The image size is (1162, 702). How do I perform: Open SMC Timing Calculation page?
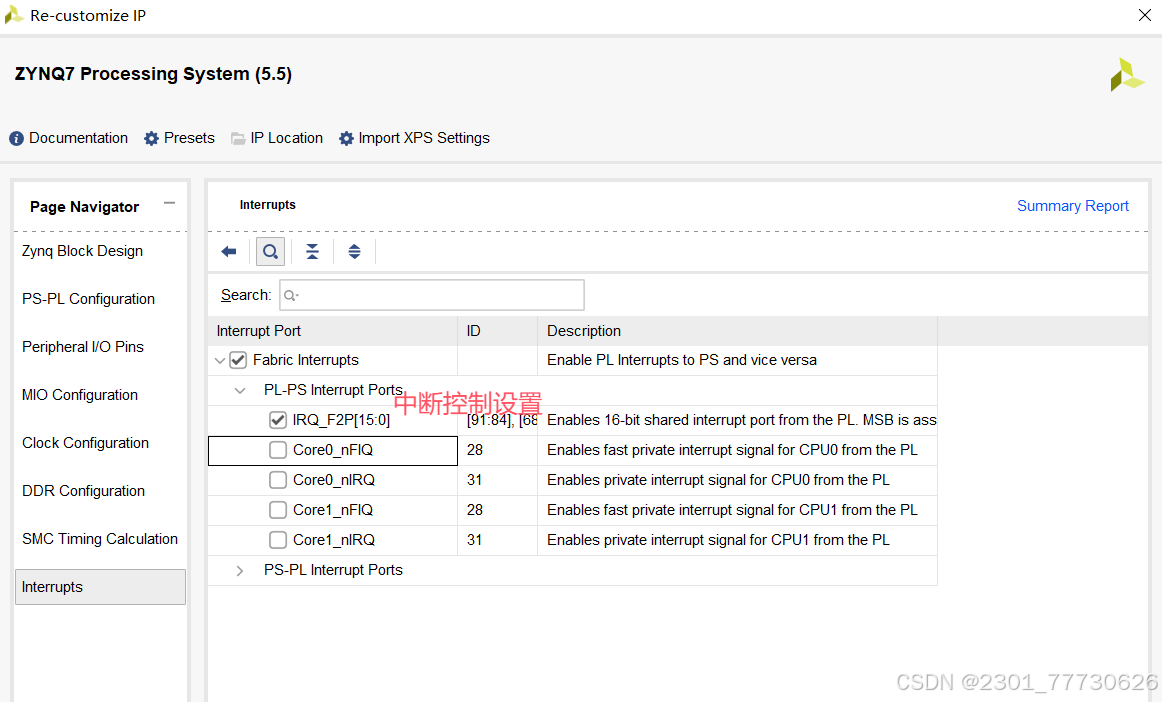pos(100,539)
